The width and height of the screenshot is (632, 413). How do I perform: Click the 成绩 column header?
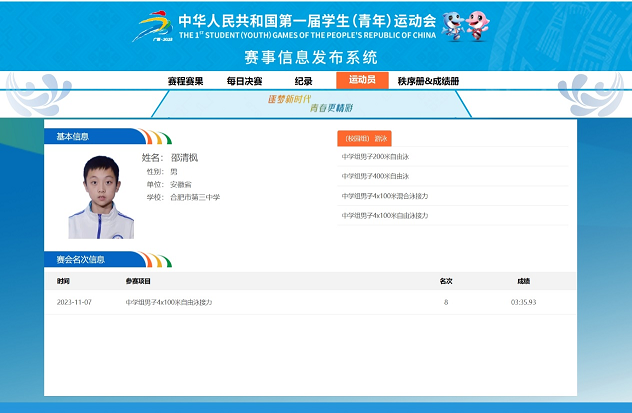523,281
